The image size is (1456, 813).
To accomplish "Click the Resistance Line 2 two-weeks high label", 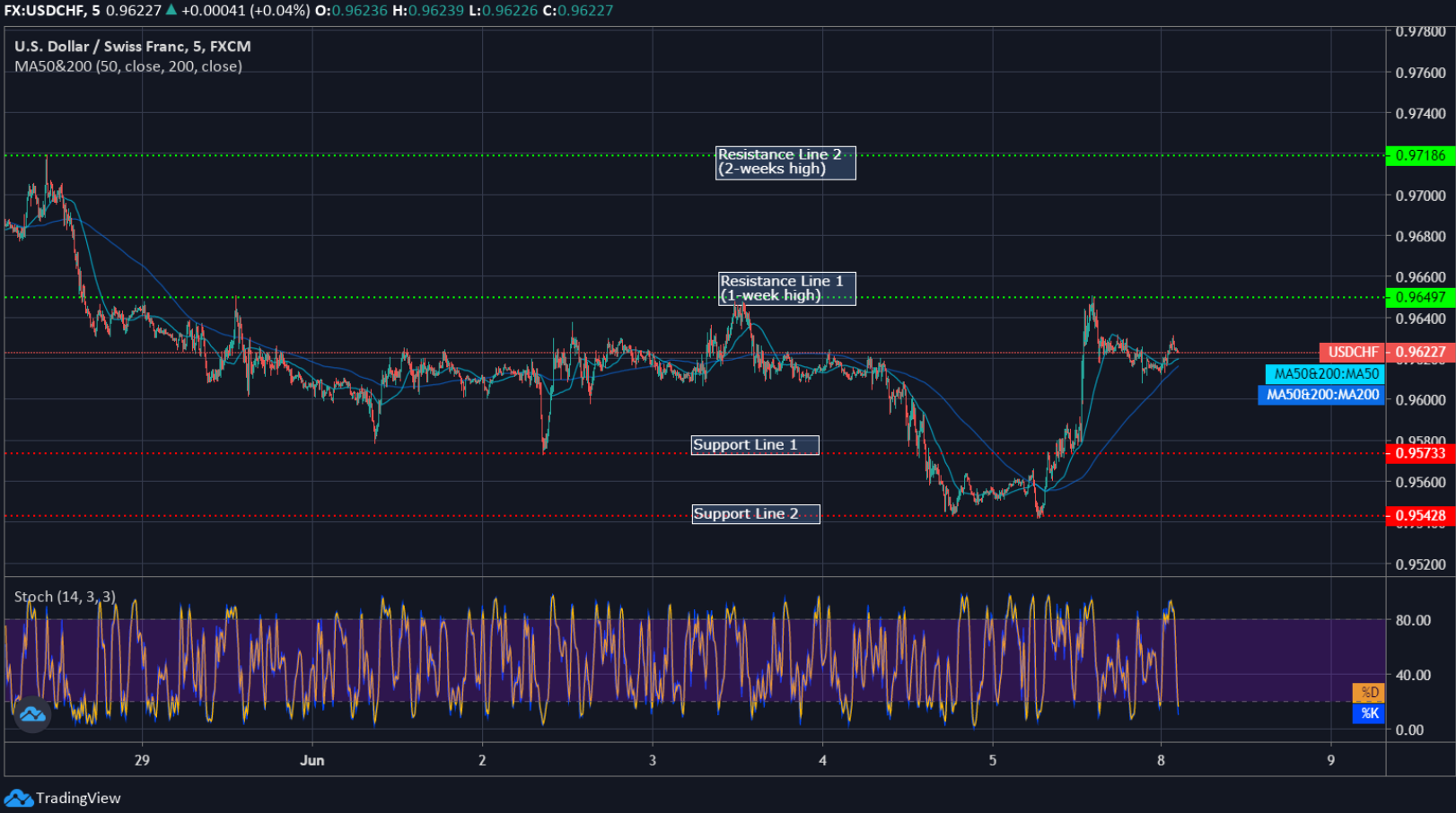I will pyautogui.click(x=785, y=163).
